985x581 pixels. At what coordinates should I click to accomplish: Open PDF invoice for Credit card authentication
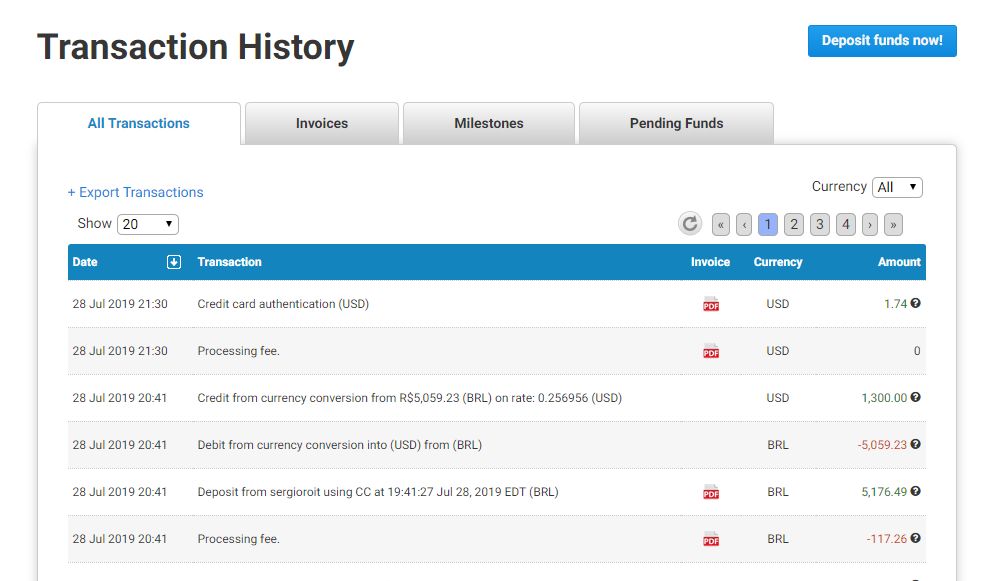[711, 304]
